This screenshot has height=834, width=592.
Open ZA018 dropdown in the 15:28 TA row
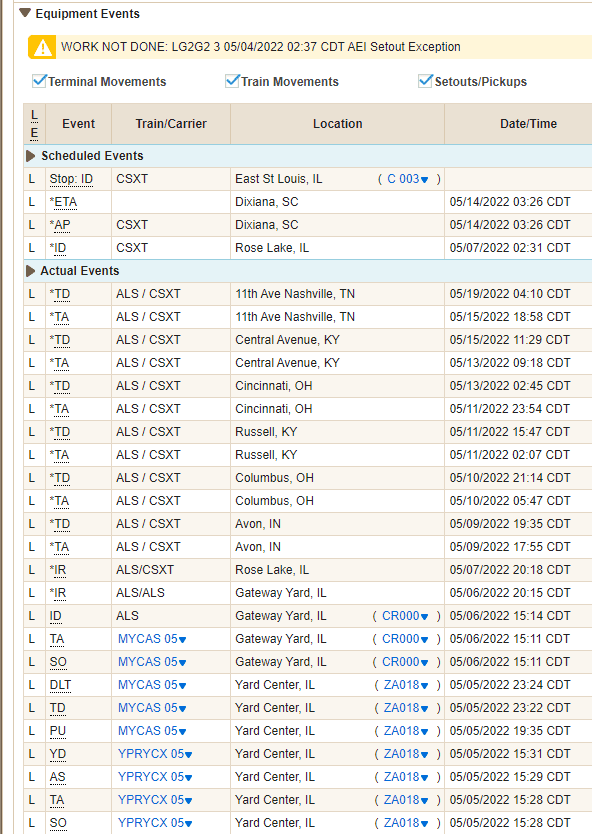pyautogui.click(x=406, y=800)
